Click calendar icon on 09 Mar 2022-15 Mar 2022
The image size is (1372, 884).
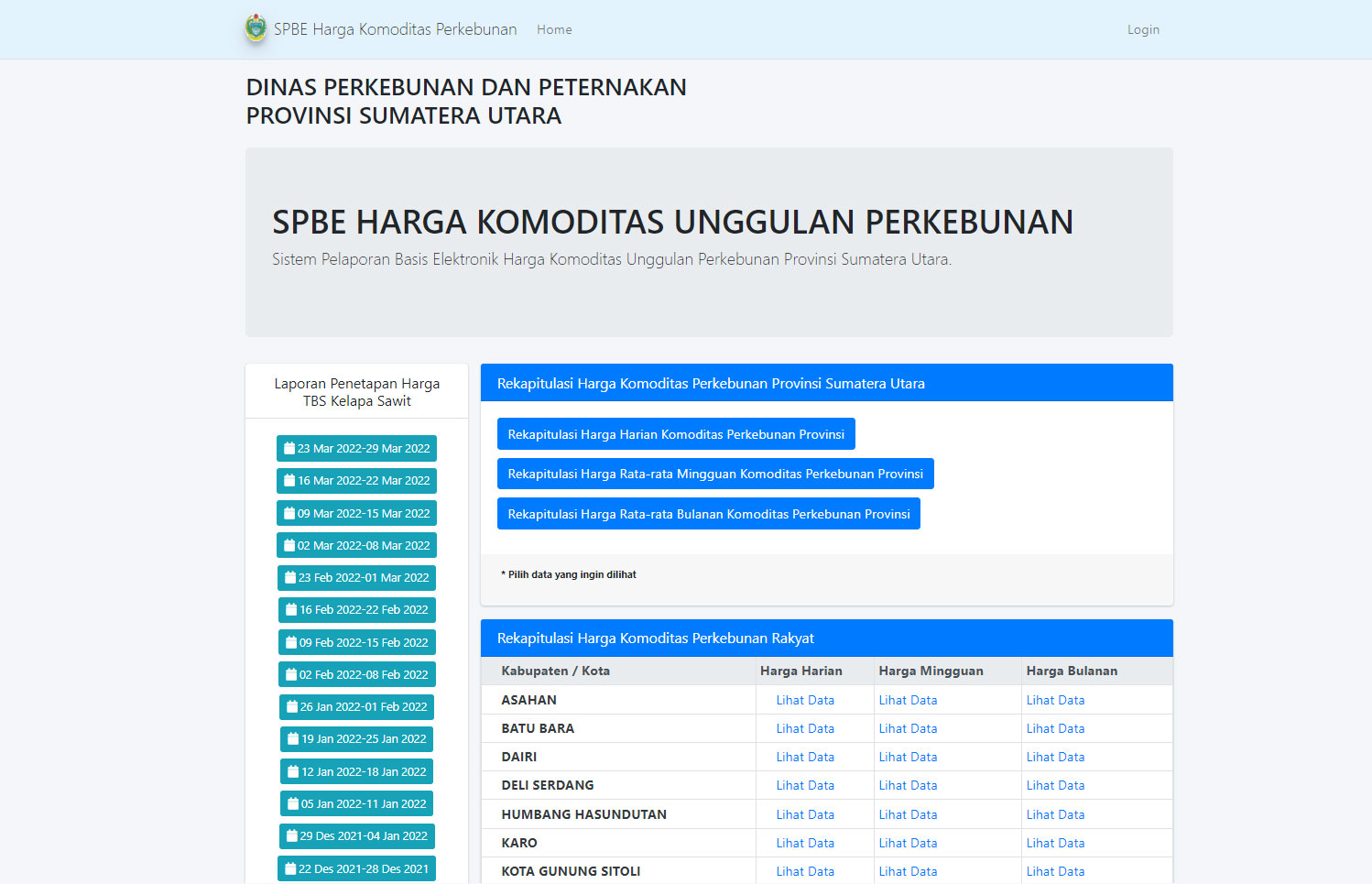click(x=289, y=514)
